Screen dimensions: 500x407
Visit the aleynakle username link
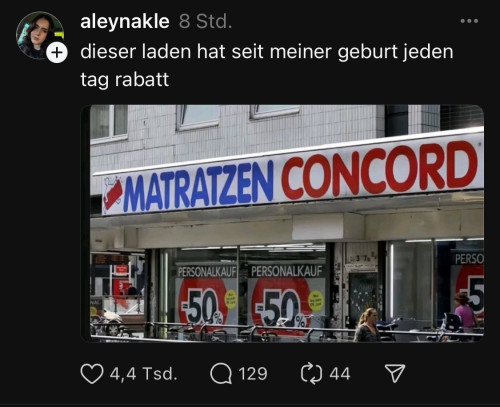[125, 22]
